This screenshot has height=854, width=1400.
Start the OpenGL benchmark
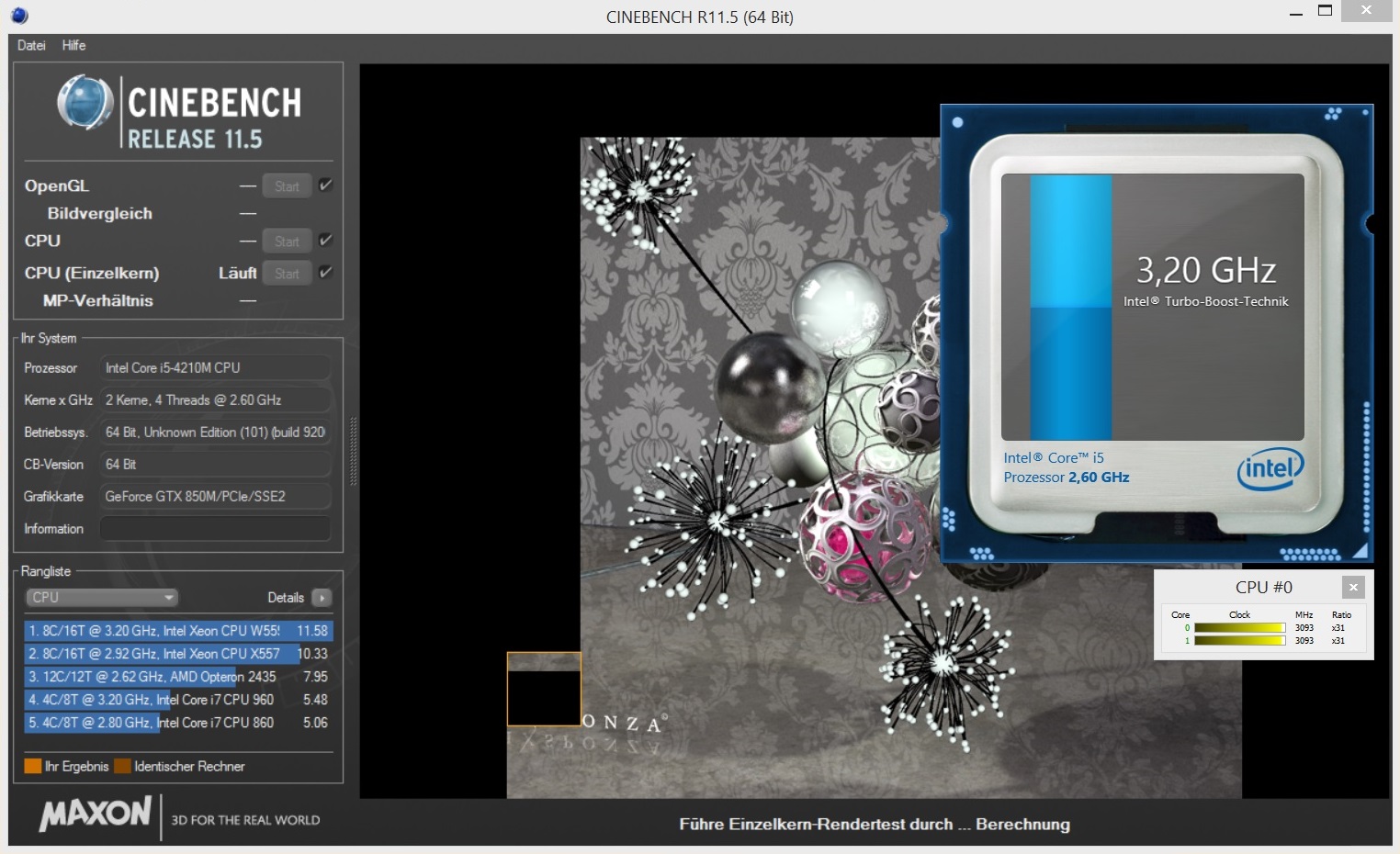click(x=287, y=185)
